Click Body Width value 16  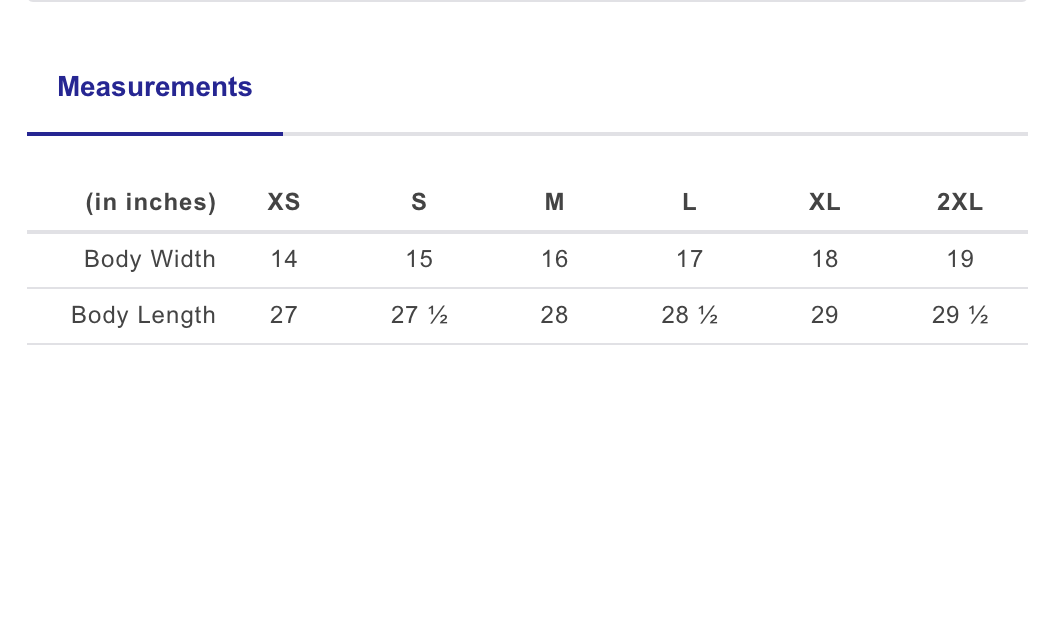554,259
